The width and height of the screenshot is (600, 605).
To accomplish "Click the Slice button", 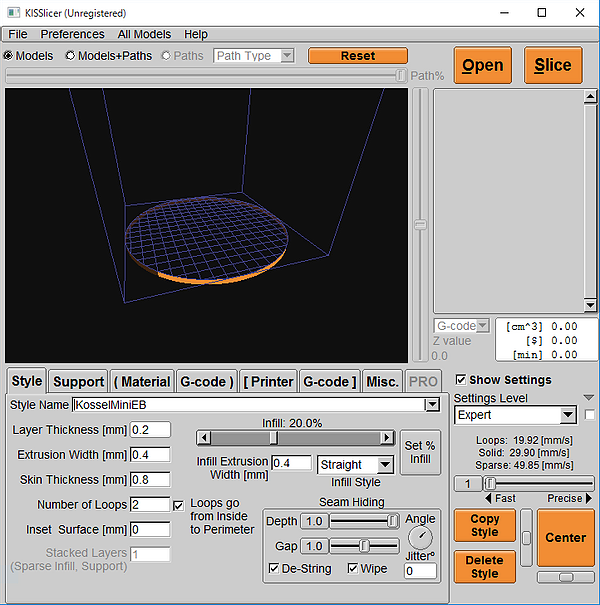I will 553,65.
